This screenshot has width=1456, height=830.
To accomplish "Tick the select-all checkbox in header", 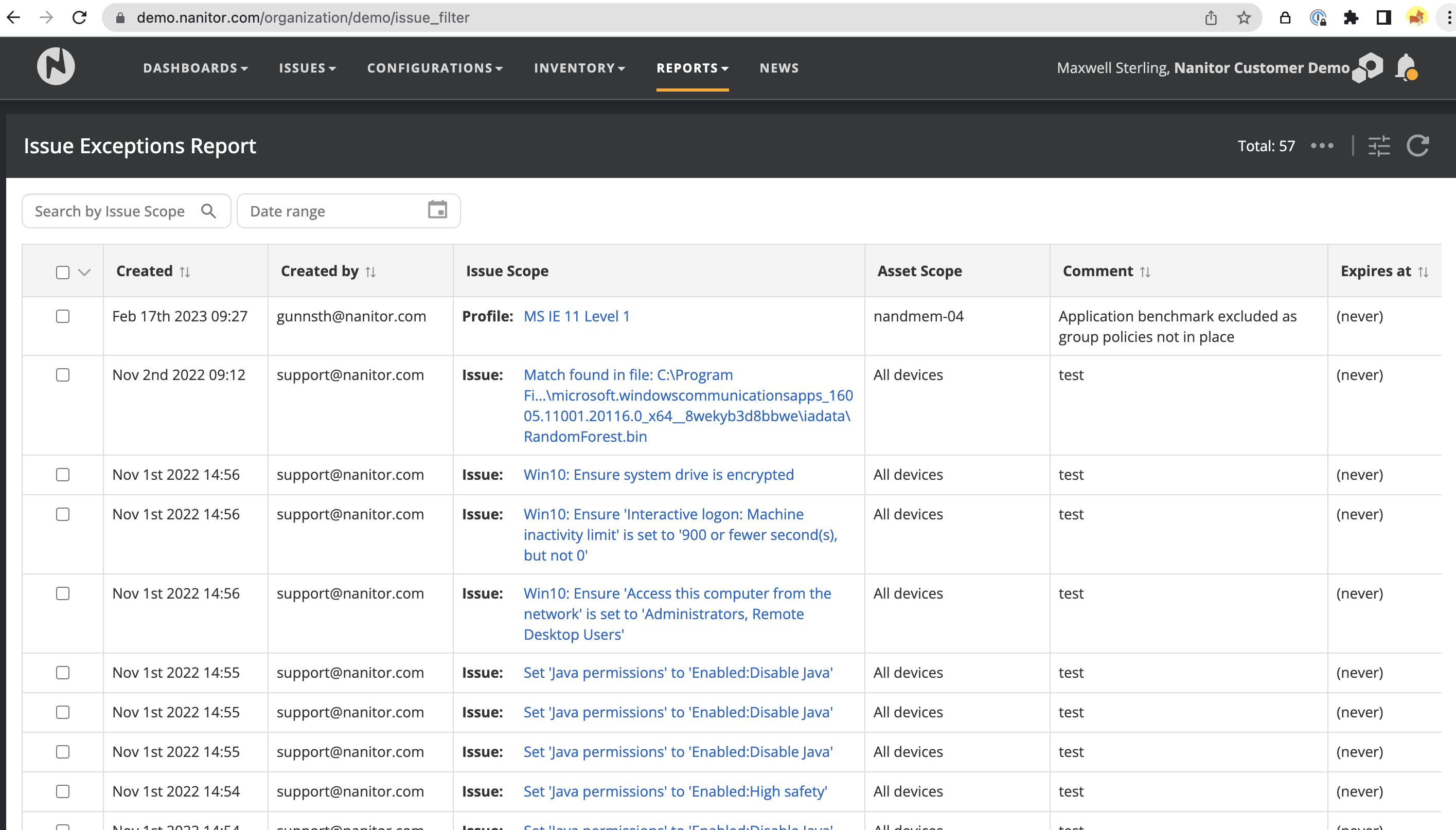I will coord(63,272).
